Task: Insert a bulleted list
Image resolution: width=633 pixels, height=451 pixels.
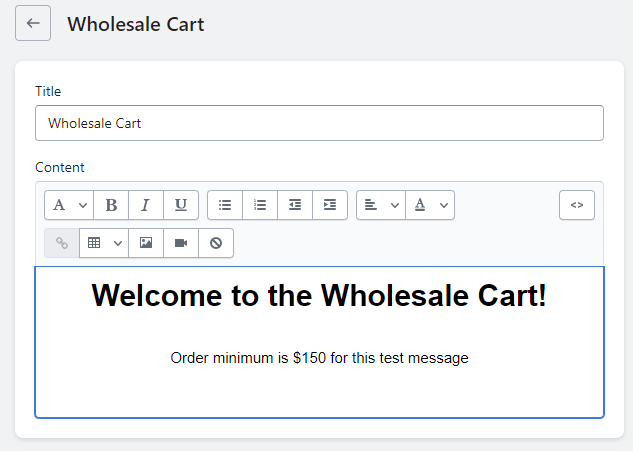Action: (x=225, y=205)
